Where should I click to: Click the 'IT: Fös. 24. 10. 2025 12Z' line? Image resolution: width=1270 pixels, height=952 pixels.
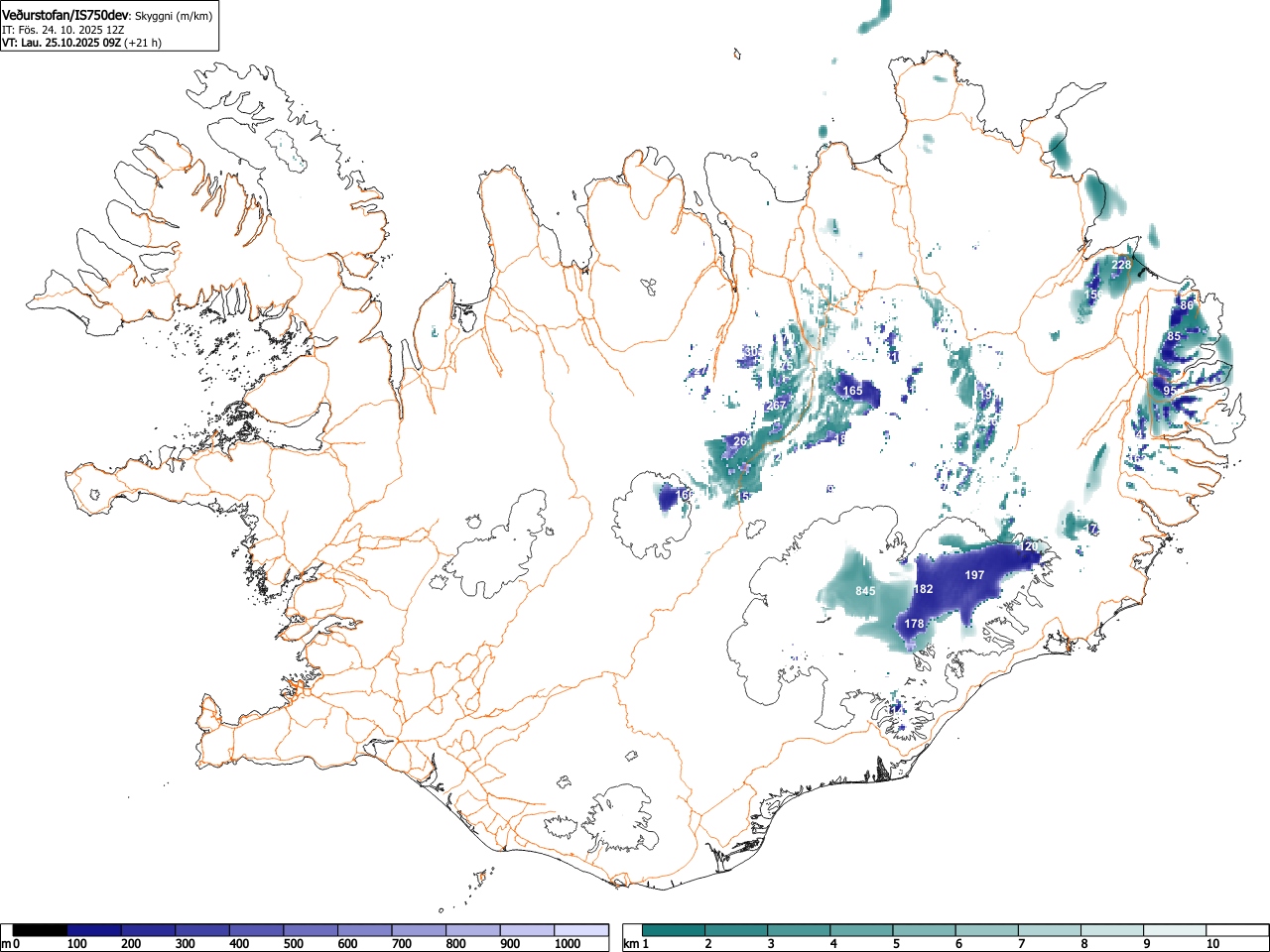pos(63,30)
